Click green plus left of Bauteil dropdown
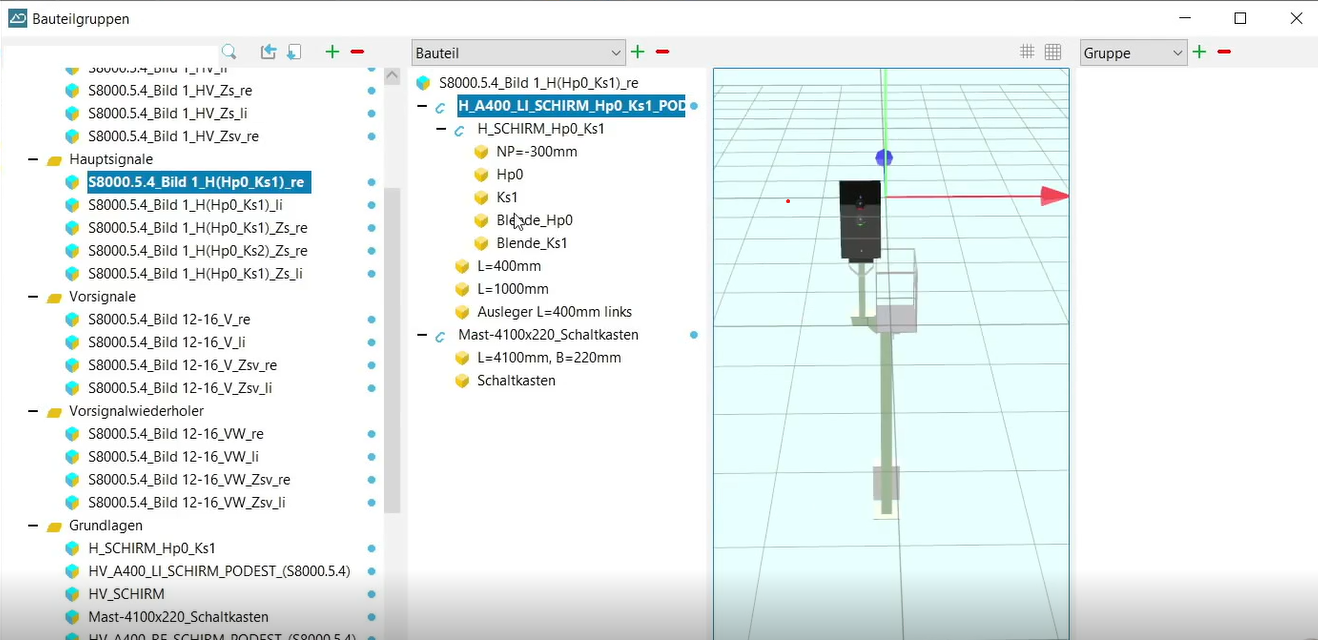This screenshot has height=640, width=1318. tap(332, 52)
